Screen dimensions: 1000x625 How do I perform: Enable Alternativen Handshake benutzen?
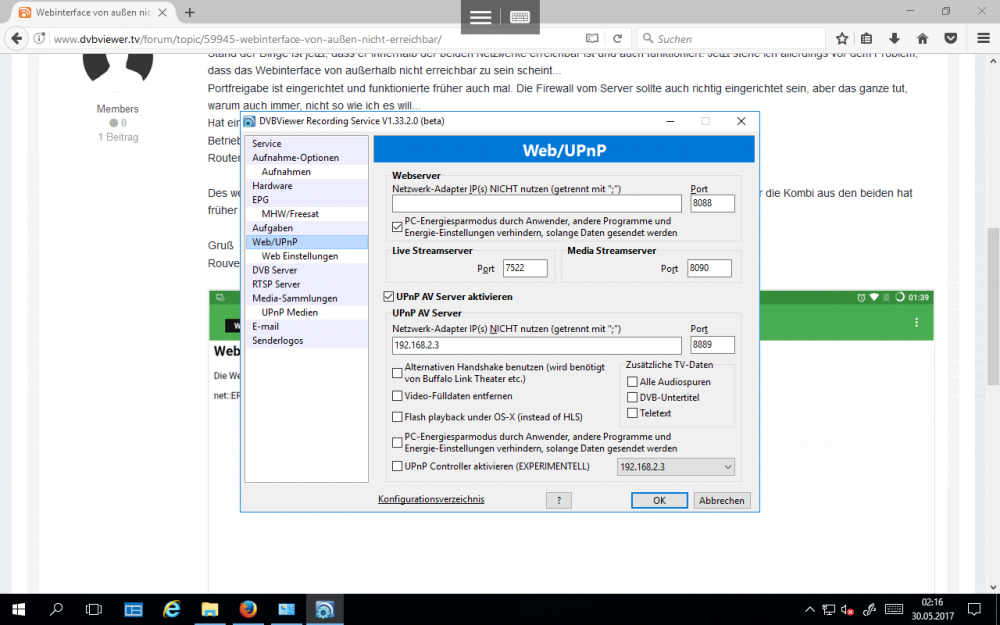point(397,373)
